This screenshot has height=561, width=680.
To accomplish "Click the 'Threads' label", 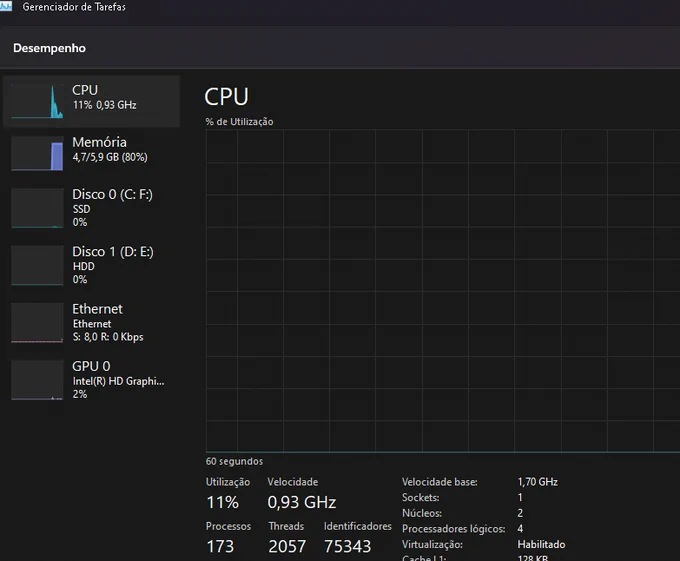I will (286, 526).
